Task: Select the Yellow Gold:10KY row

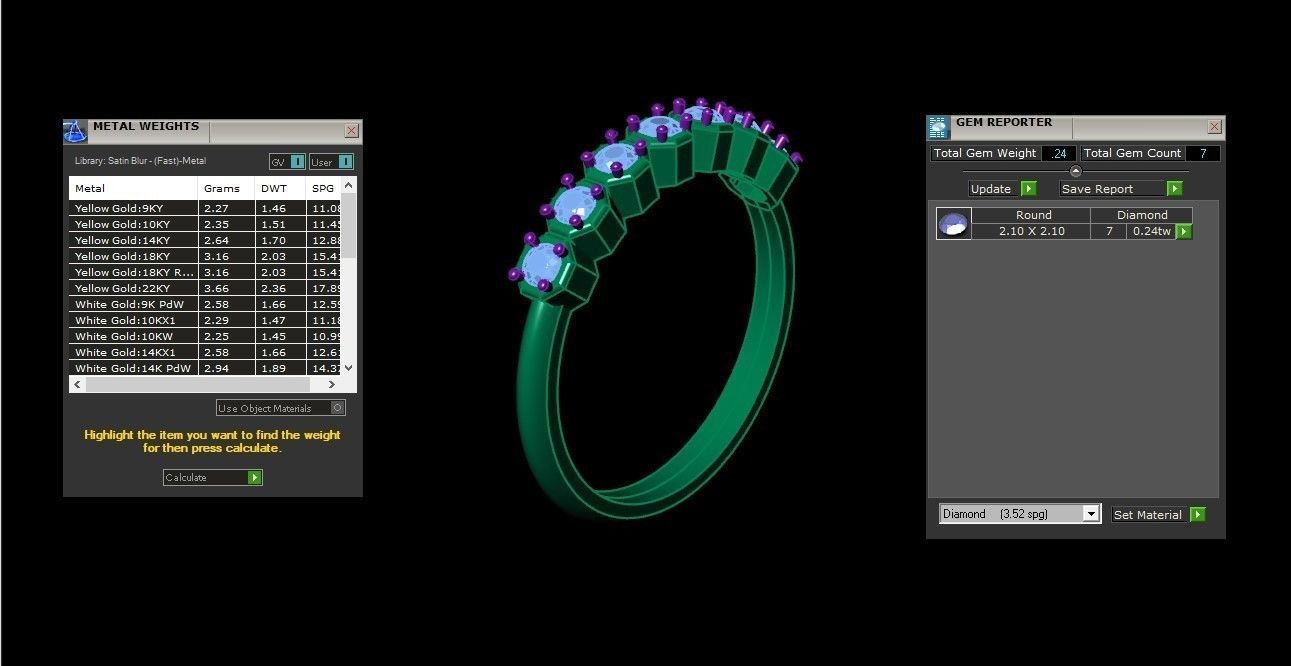Action: pos(205,225)
